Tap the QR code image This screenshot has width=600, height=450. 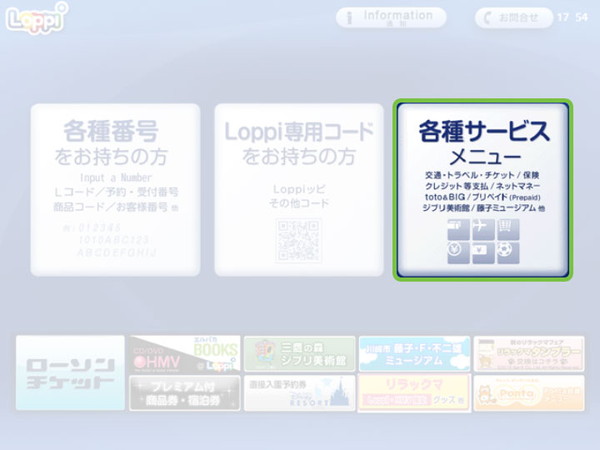(x=299, y=241)
